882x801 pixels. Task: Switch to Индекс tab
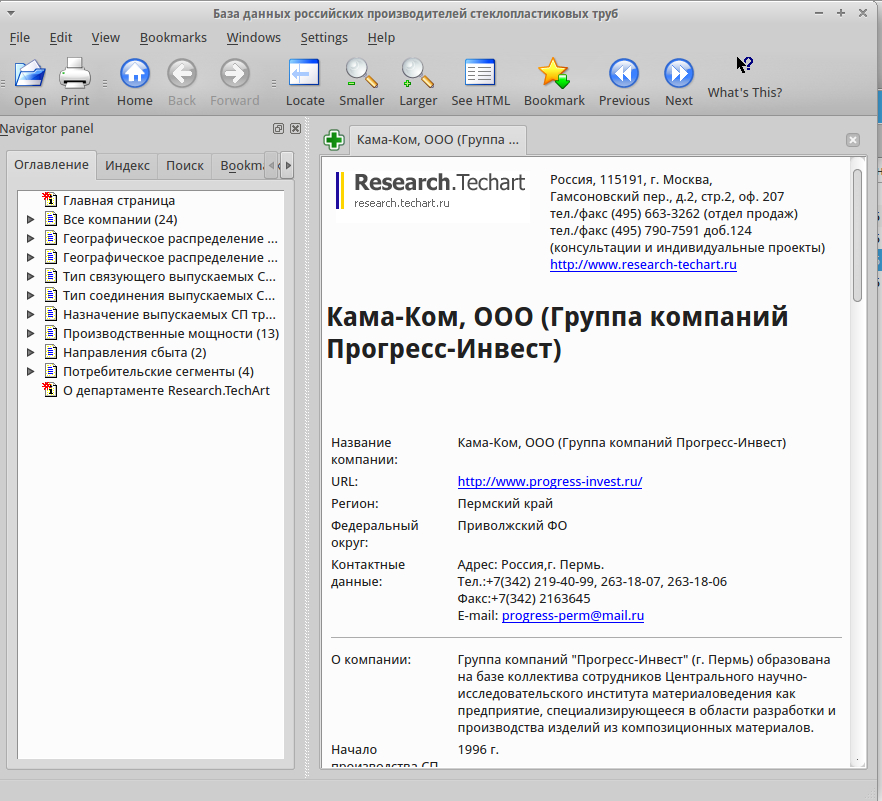[x=127, y=165]
